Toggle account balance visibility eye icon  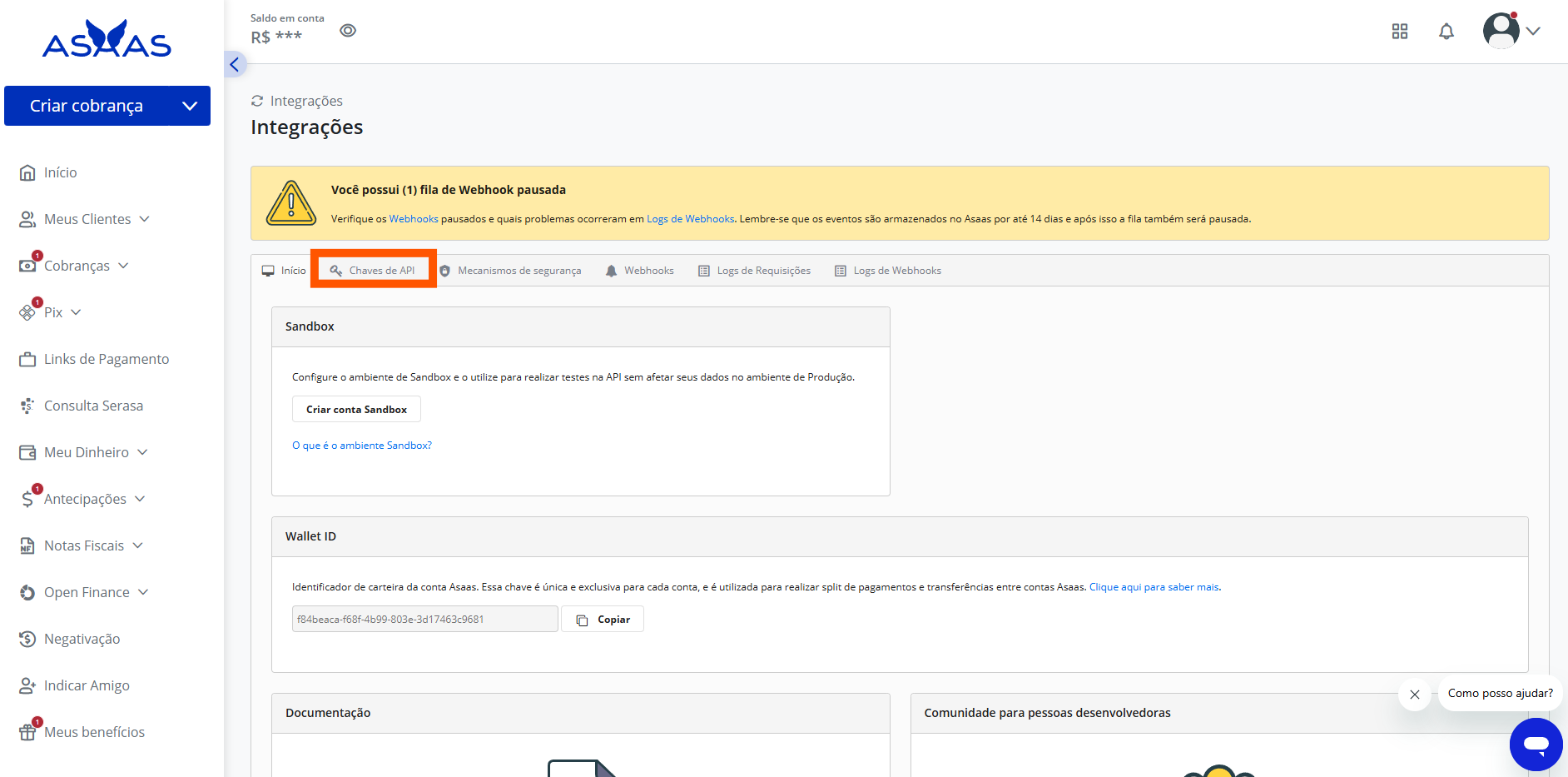point(348,31)
